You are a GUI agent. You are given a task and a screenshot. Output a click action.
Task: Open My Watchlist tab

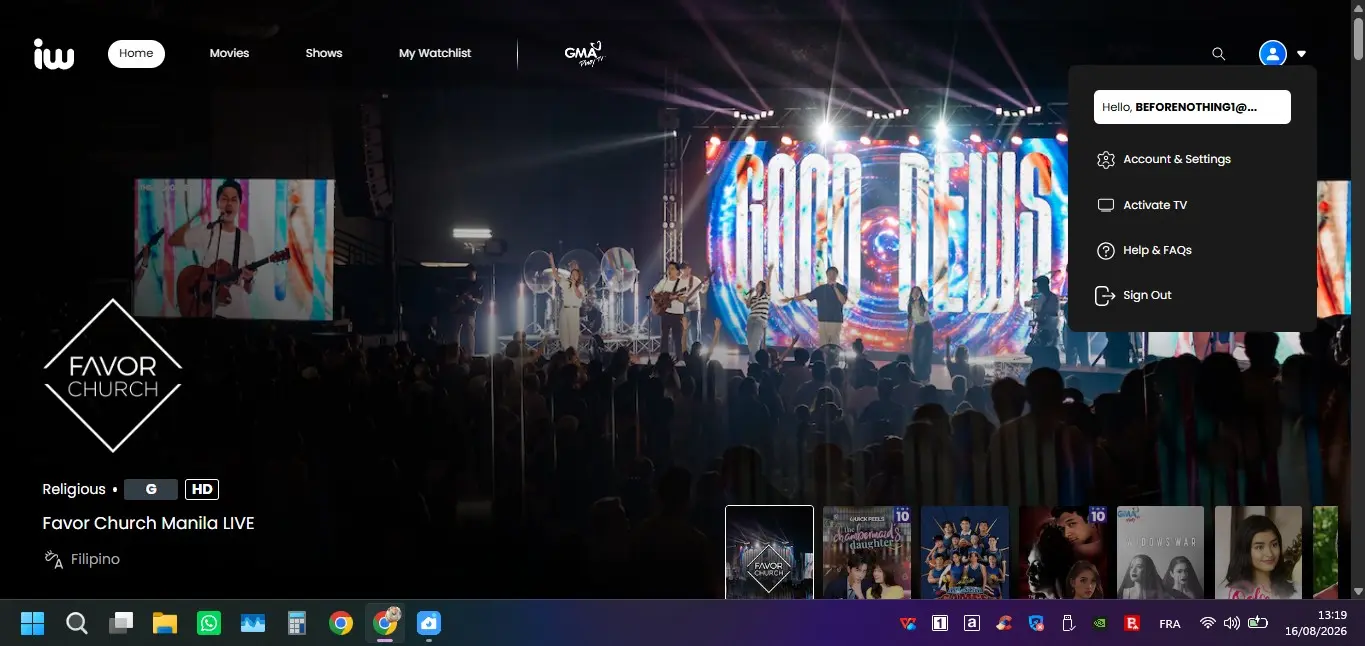435,53
